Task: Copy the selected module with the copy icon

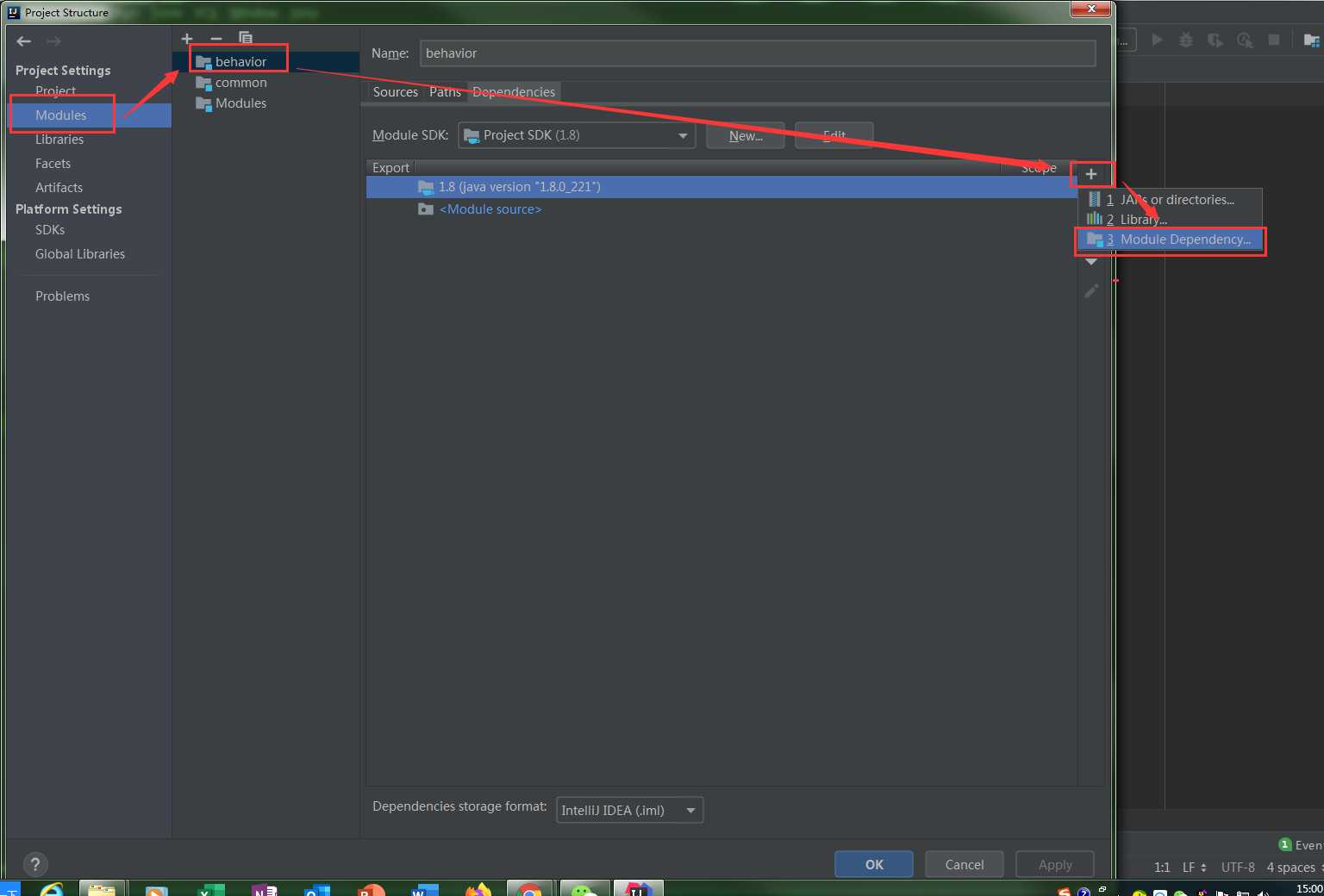Action: 246,39
